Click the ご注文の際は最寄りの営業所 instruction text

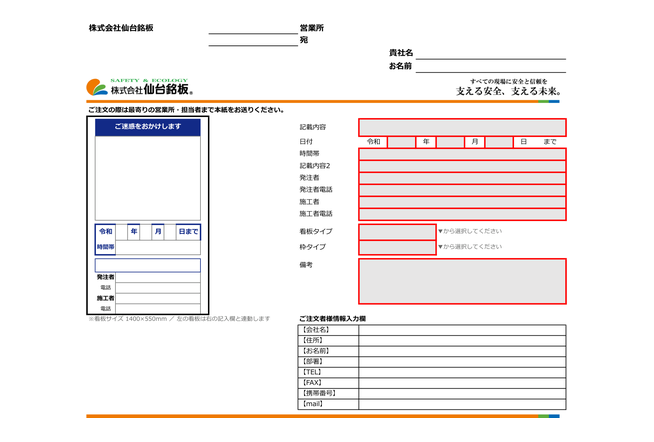pyautogui.click(x=186, y=110)
